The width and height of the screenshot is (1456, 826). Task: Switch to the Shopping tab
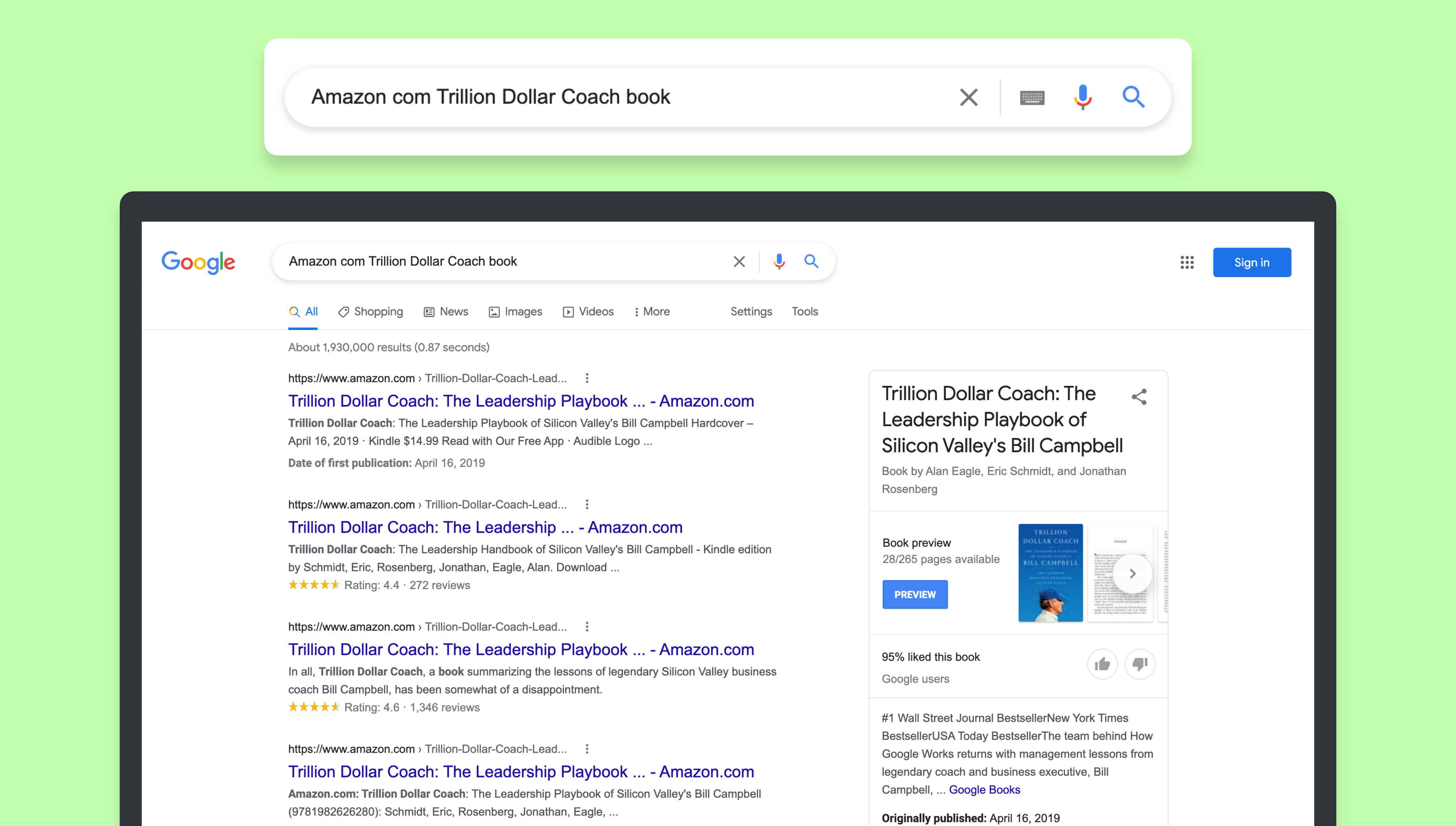coord(370,311)
